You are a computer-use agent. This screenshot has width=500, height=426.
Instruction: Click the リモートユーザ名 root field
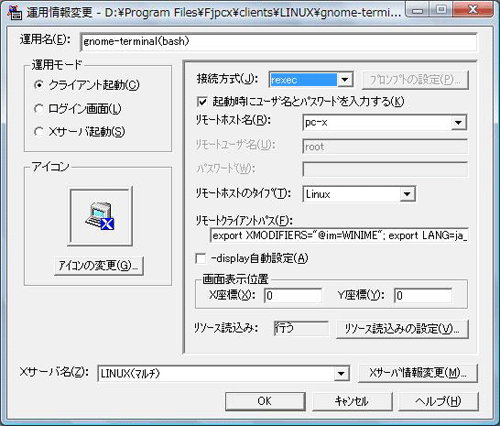385,147
